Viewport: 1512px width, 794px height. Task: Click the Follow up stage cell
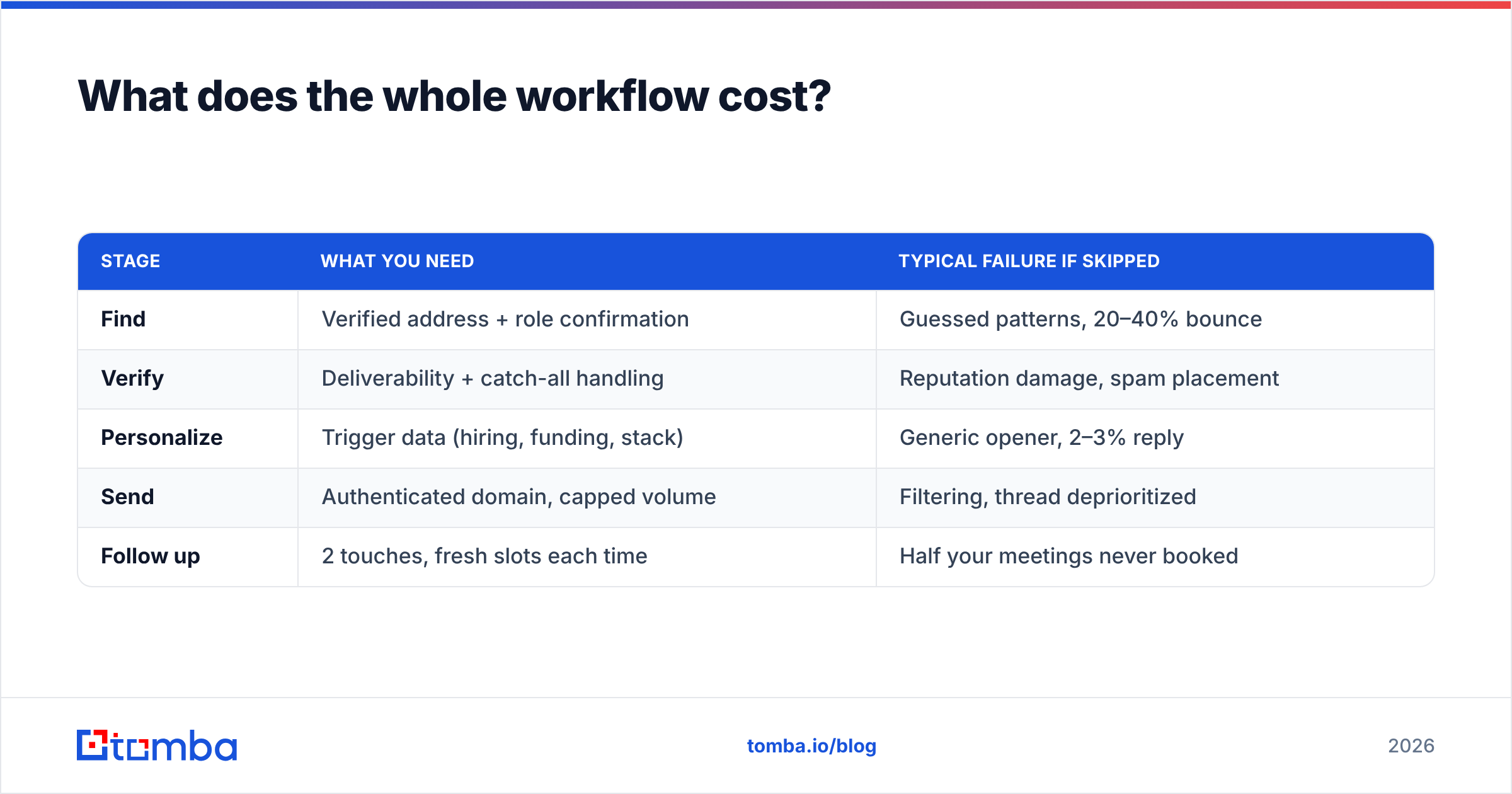[188, 556]
